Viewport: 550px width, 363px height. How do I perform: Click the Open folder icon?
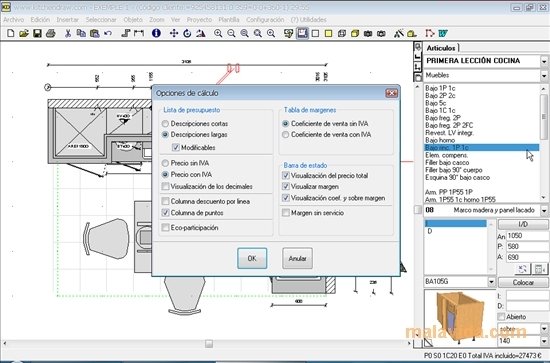24,33
